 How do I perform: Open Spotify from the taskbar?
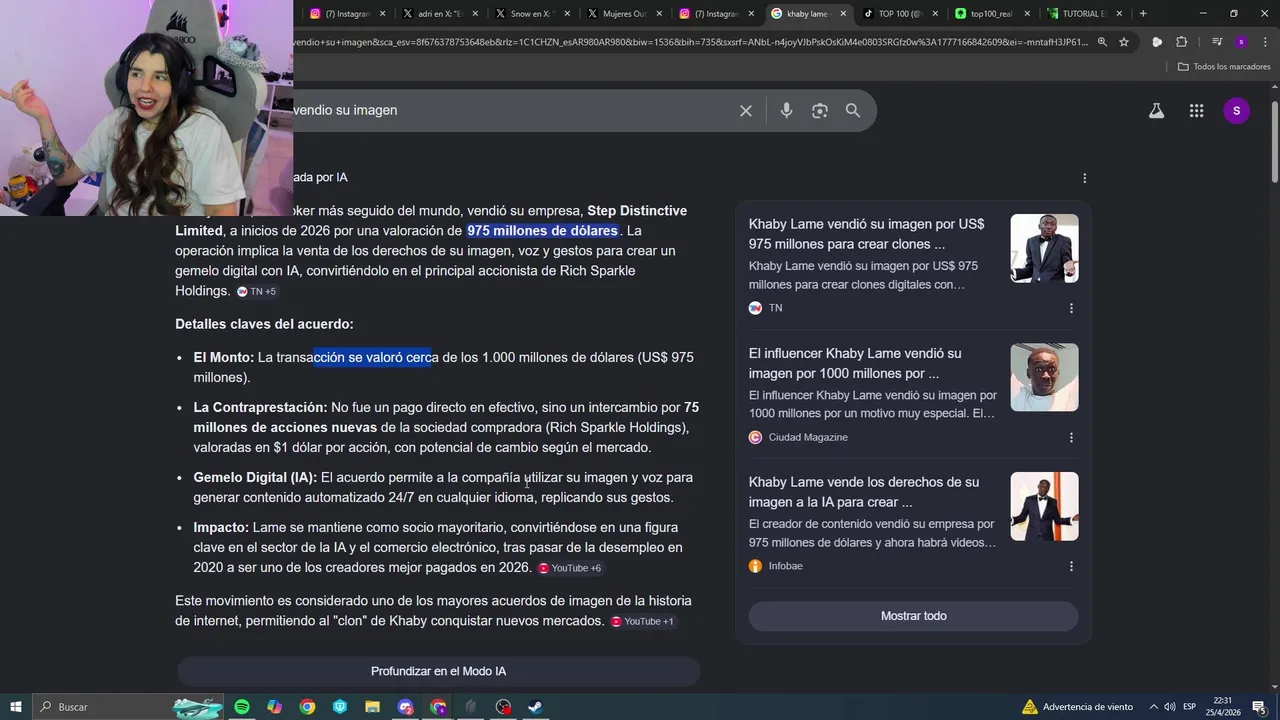242,707
